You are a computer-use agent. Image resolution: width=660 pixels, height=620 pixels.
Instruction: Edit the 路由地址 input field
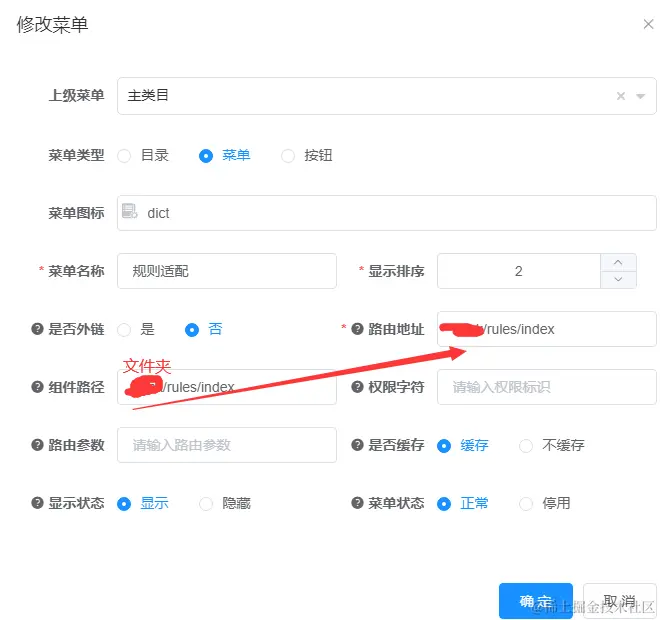(547, 329)
